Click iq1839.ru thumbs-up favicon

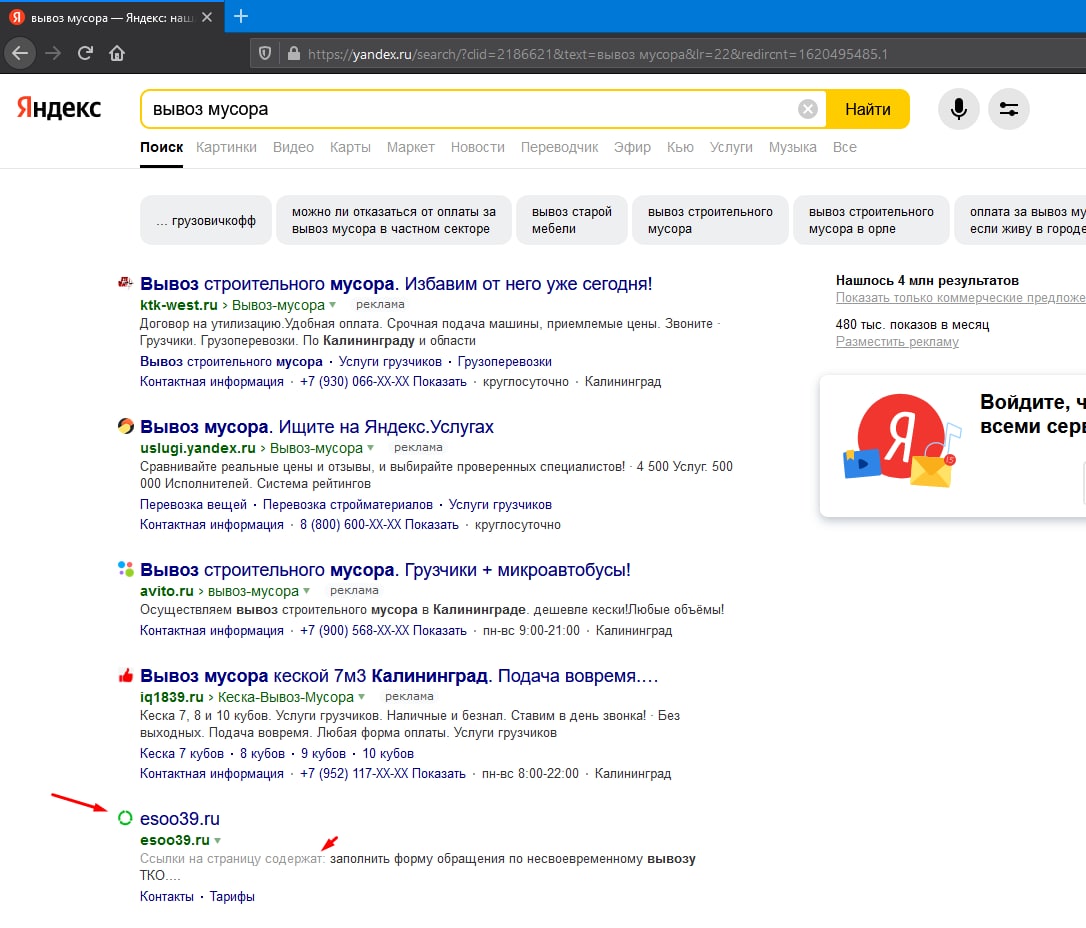point(125,675)
